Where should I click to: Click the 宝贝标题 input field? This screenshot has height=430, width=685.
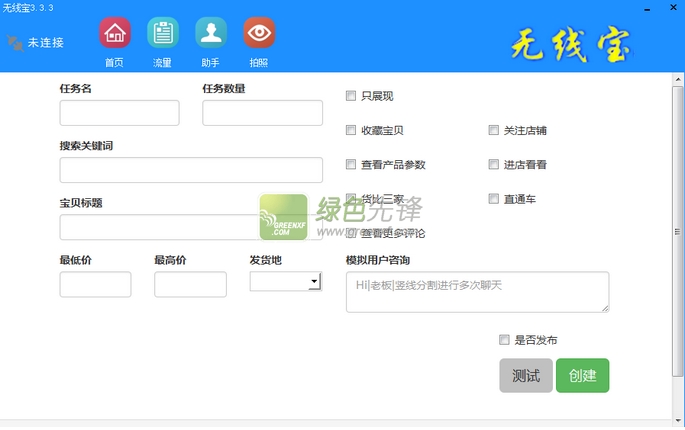(191, 227)
